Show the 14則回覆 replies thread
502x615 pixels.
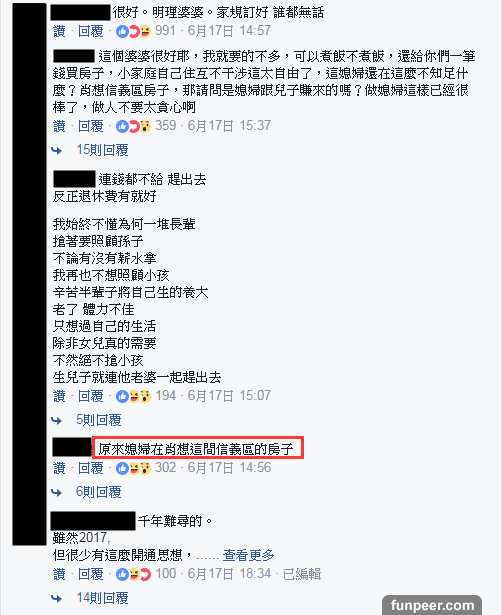point(102,598)
